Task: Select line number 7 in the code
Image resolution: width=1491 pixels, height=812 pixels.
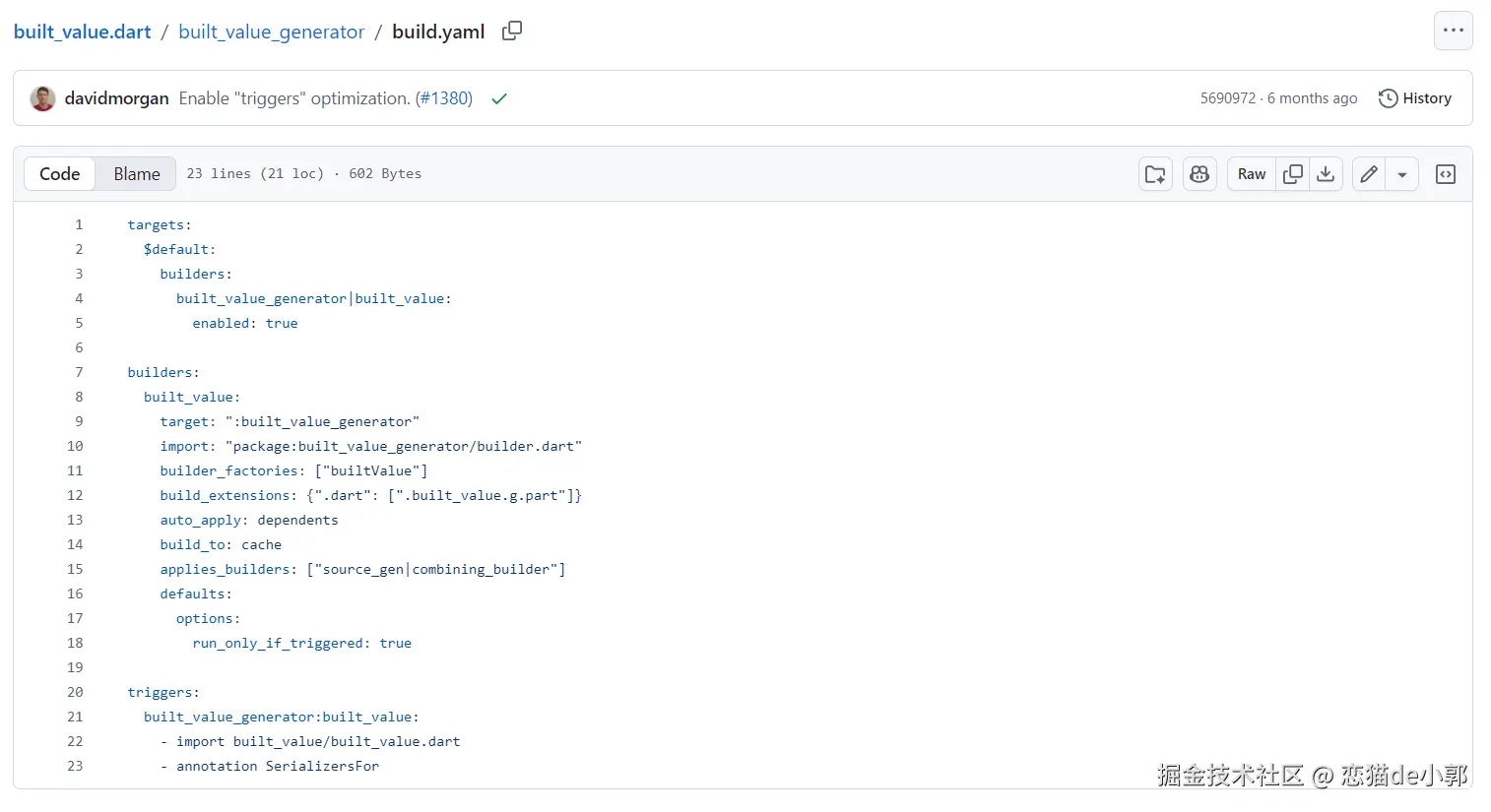Action: click(x=79, y=372)
